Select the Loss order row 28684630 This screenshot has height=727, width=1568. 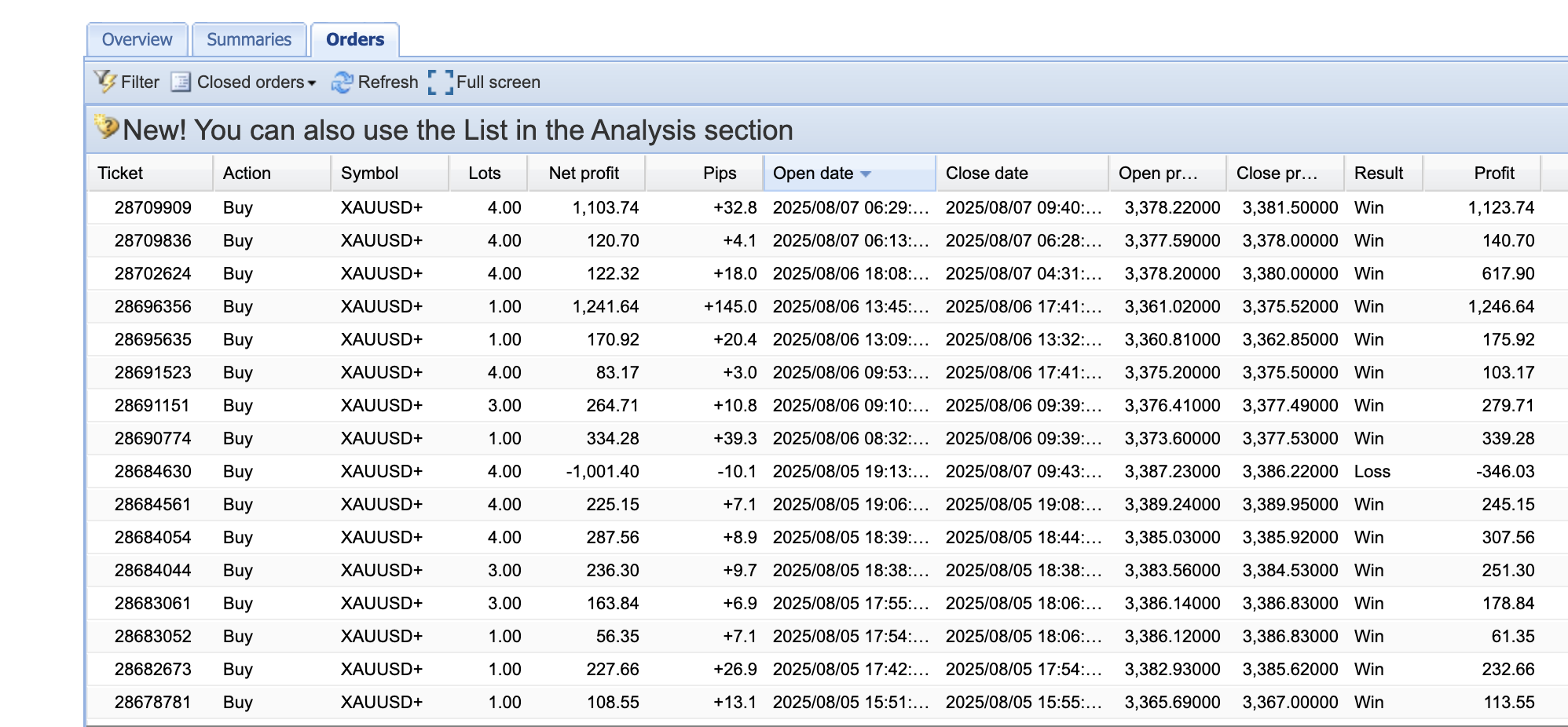pos(153,472)
